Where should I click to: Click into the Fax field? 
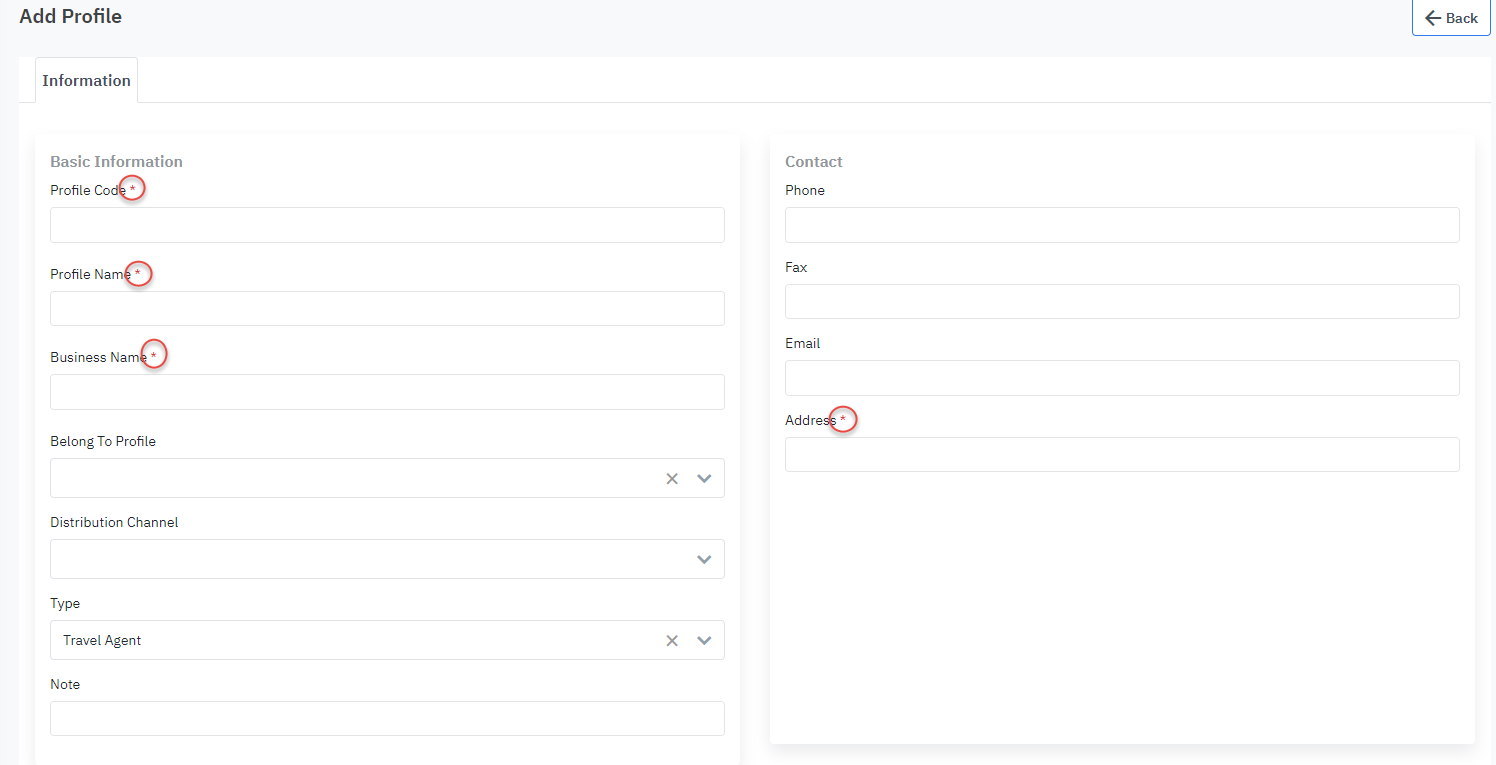tap(1122, 302)
